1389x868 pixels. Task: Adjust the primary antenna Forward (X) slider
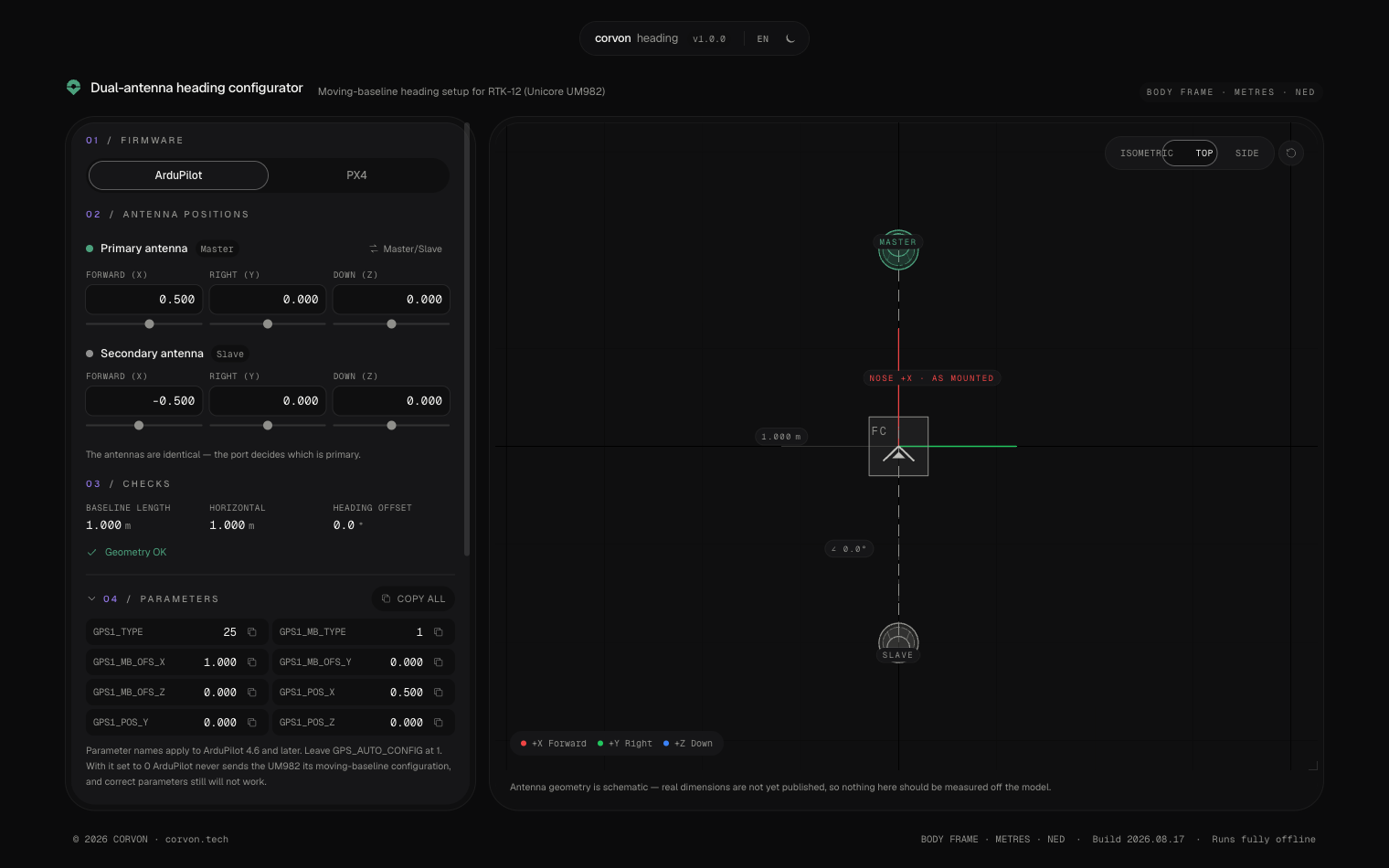143,323
